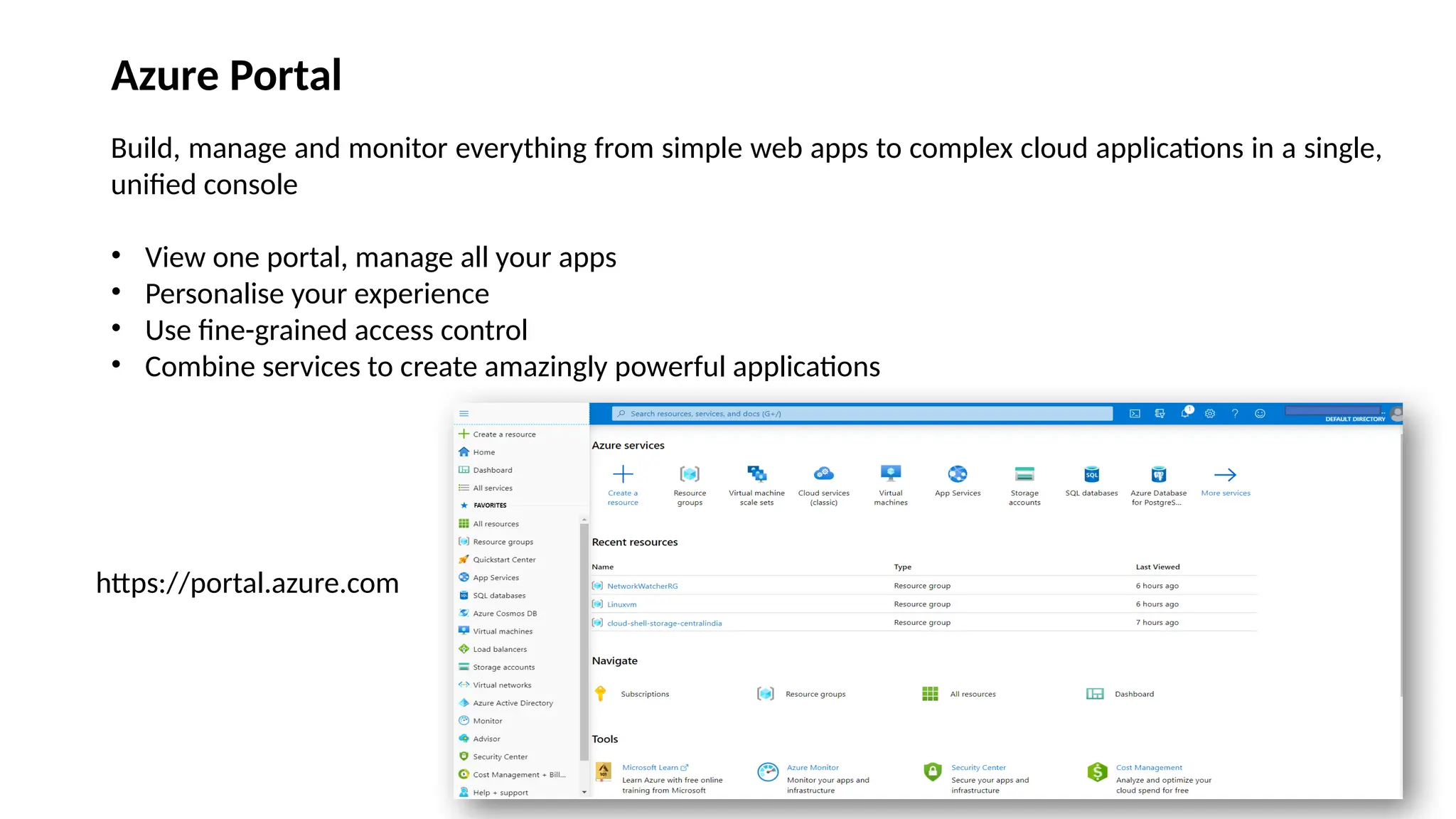Open the Resource groups service tile

tap(690, 485)
